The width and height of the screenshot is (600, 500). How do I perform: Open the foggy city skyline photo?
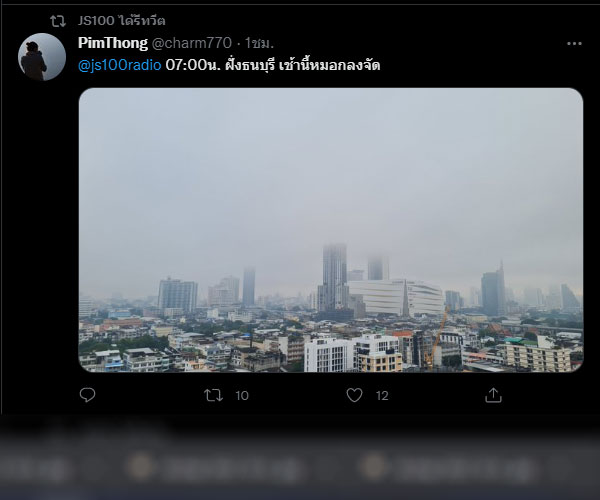click(331, 230)
